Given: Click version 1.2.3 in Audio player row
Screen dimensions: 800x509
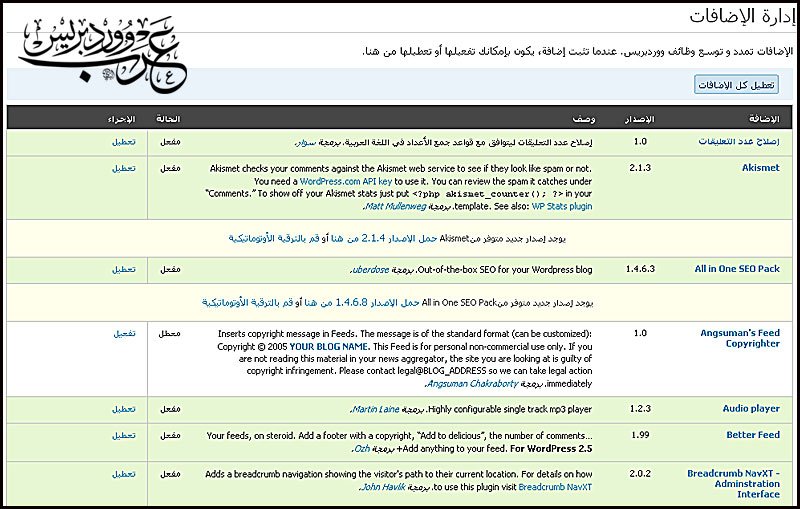Looking at the screenshot, I should pos(640,408).
